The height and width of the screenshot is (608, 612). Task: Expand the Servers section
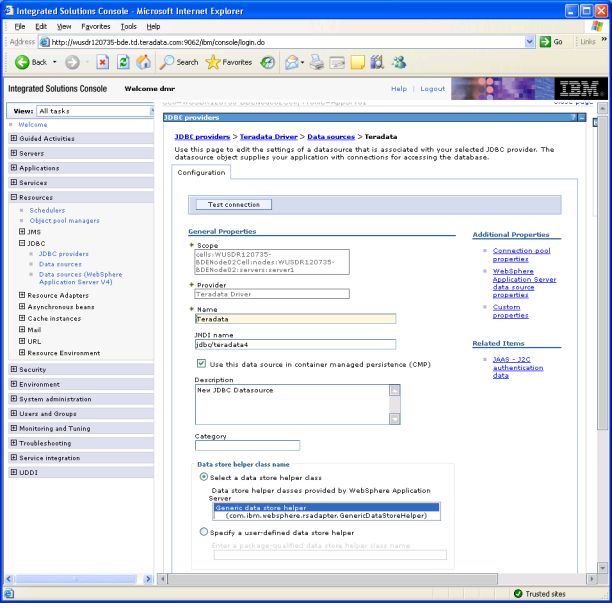(14, 153)
